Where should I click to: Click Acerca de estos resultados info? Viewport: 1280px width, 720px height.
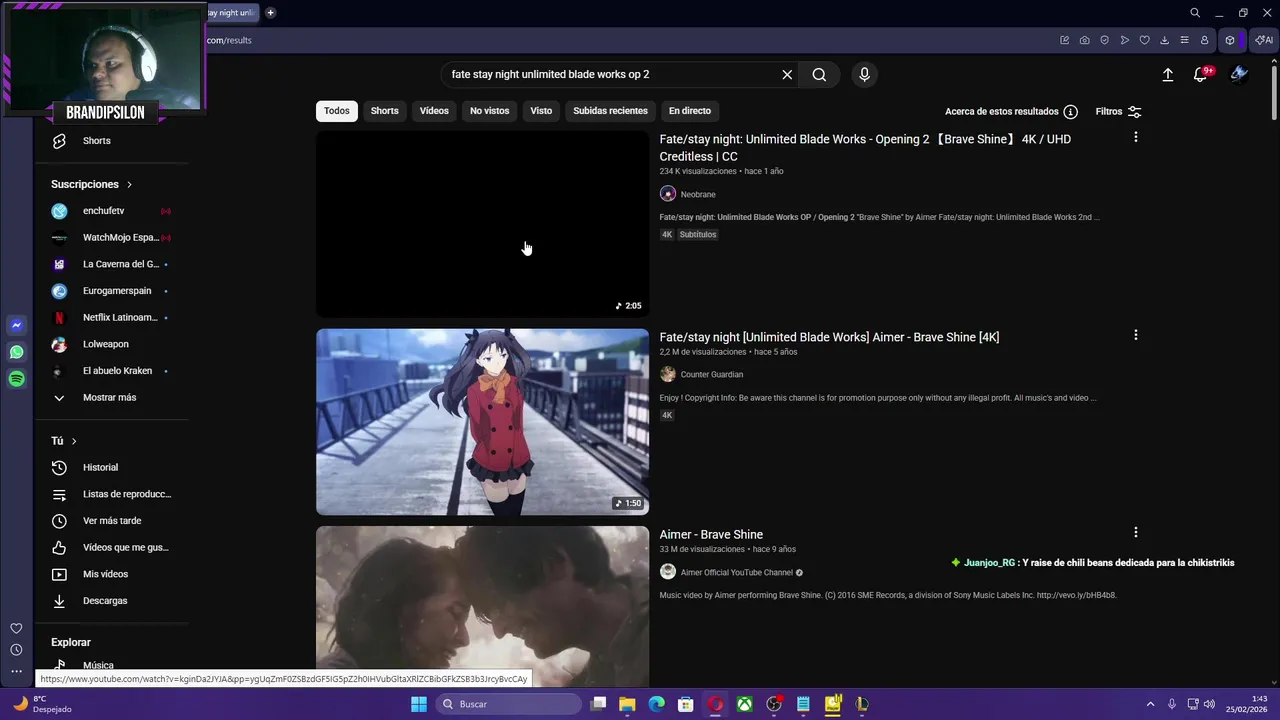tap(1011, 112)
